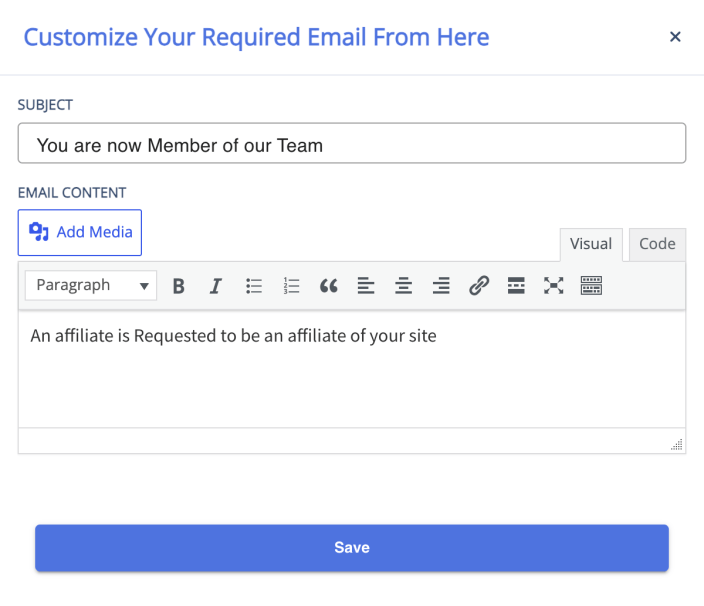
Task: Open the Paragraph format dropdown
Action: [91, 285]
